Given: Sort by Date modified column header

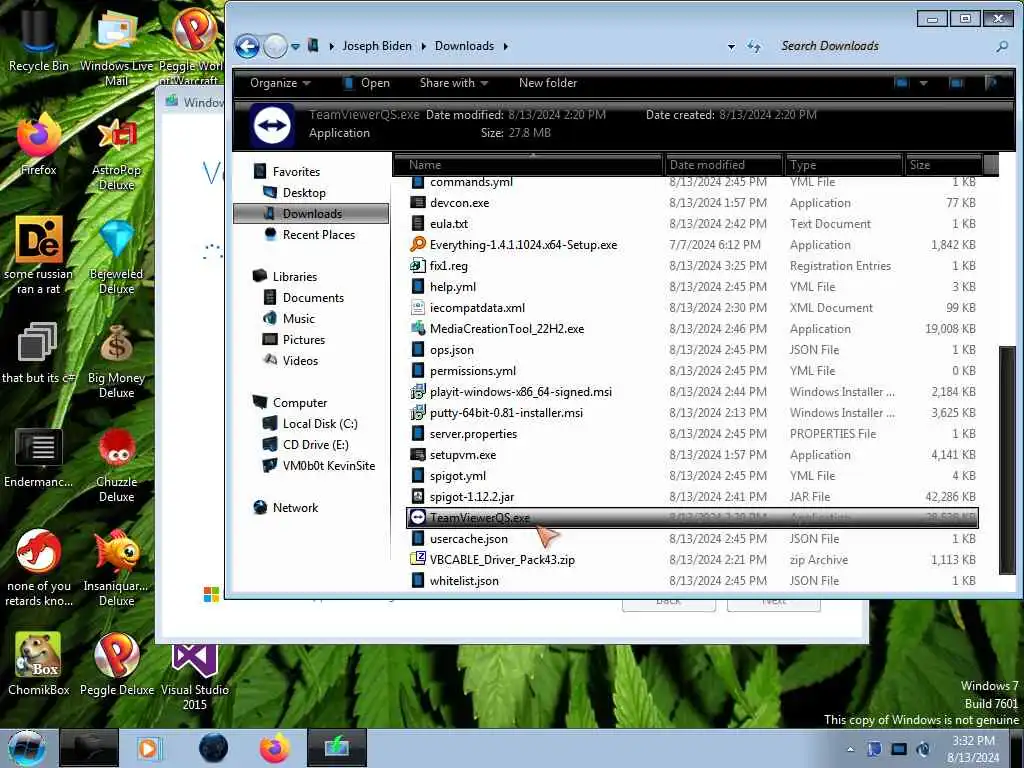Looking at the screenshot, I should coord(723,165).
